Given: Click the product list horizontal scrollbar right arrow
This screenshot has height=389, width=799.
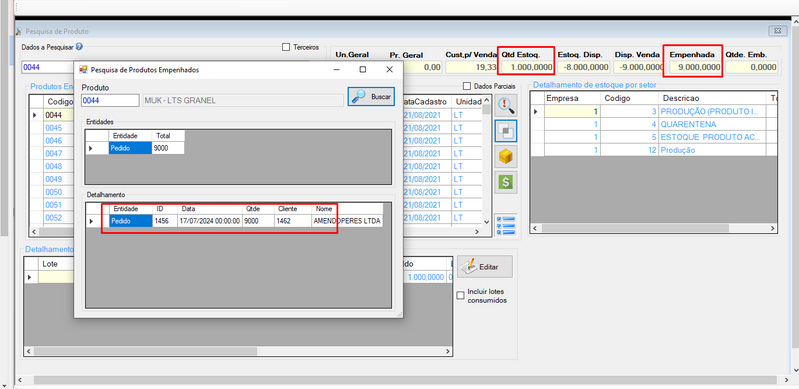Looking at the screenshot, I should pos(477,231).
